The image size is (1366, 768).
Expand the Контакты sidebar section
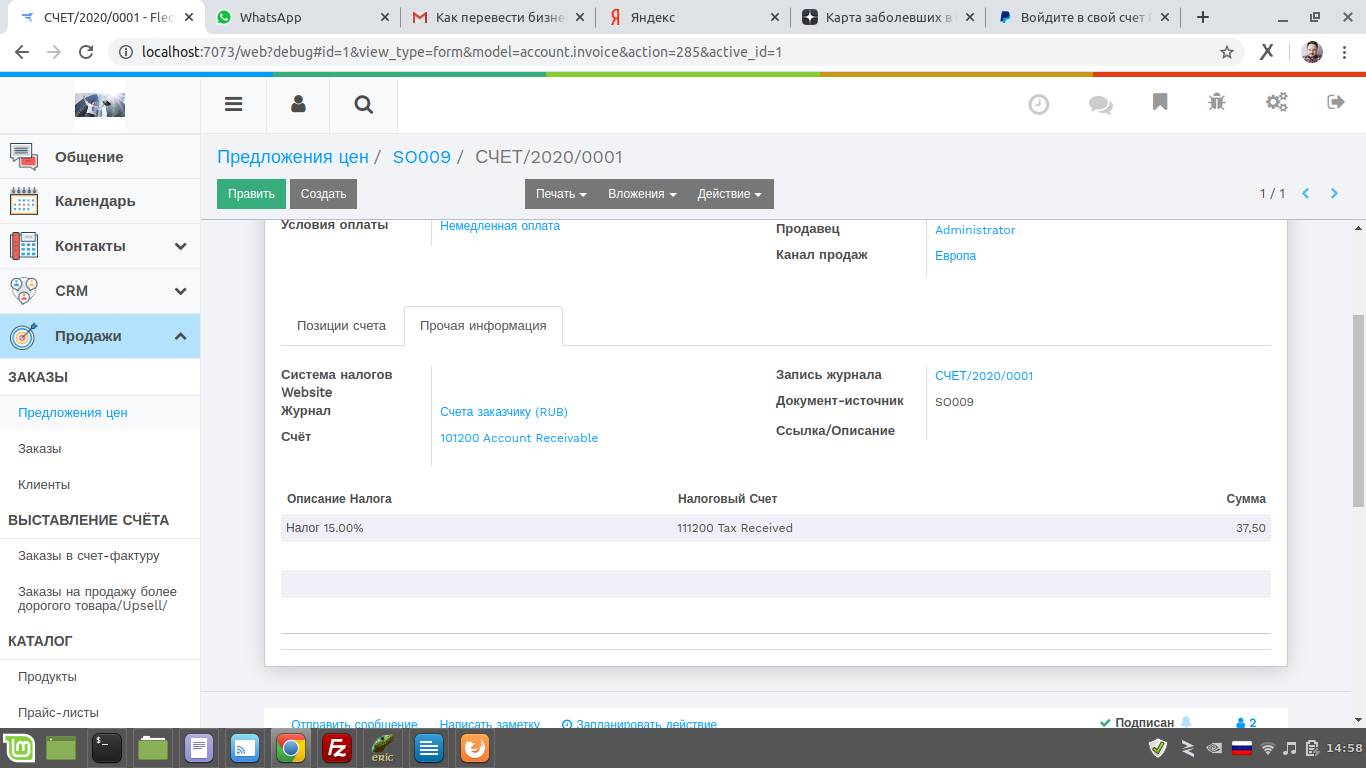click(x=180, y=246)
